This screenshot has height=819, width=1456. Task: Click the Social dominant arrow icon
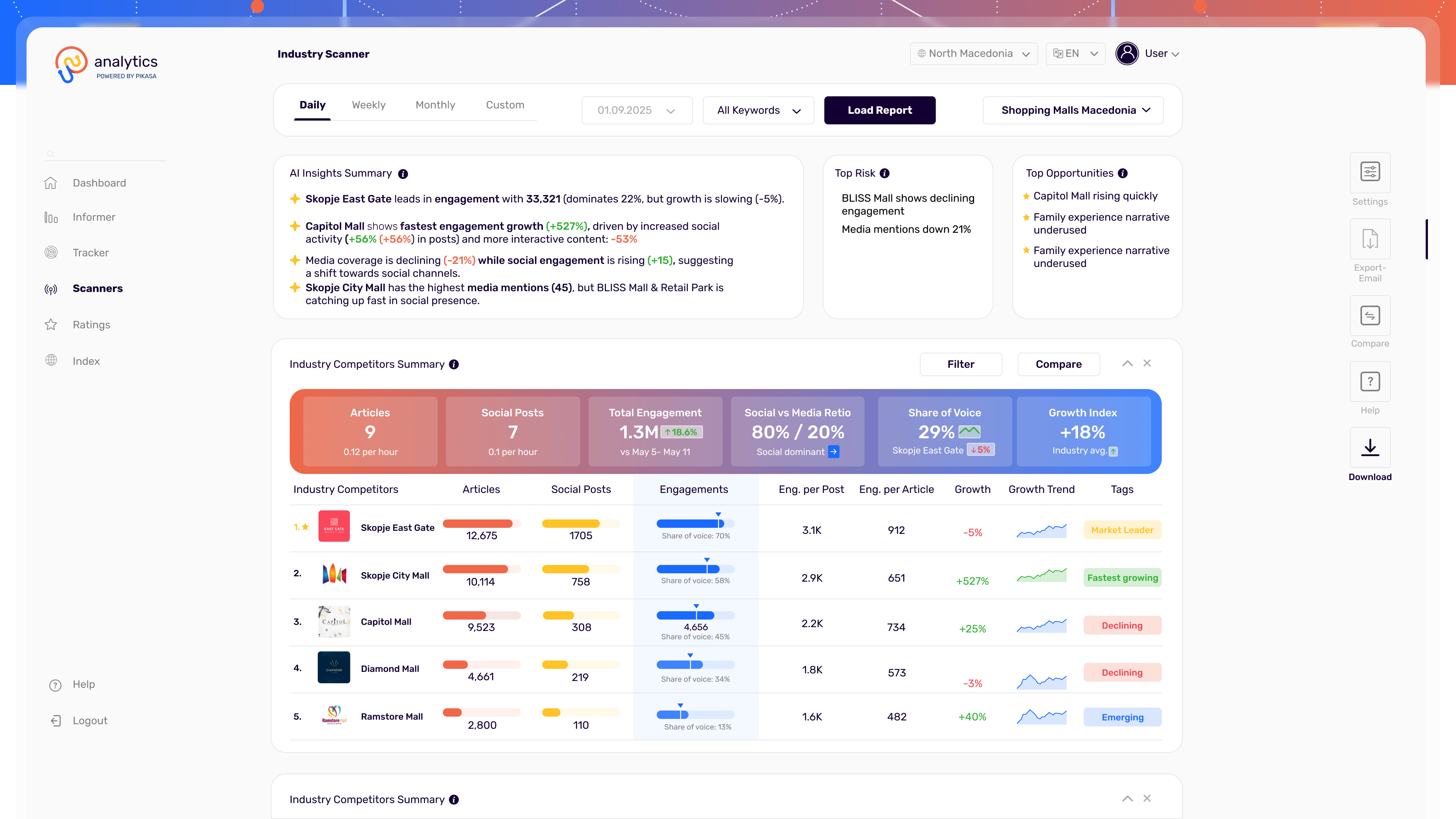pos(834,452)
